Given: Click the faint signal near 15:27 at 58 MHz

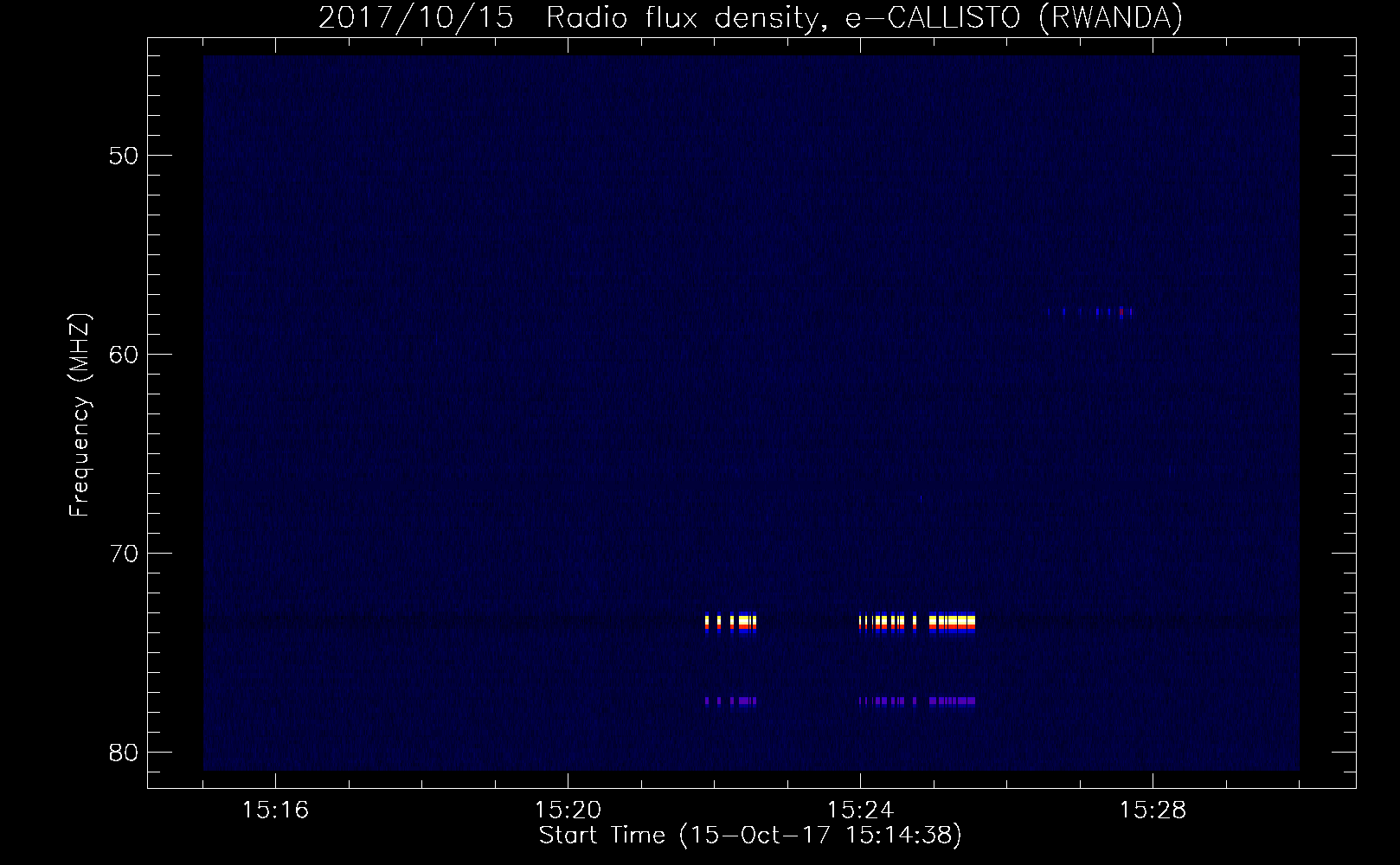Looking at the screenshot, I should click(x=1090, y=312).
